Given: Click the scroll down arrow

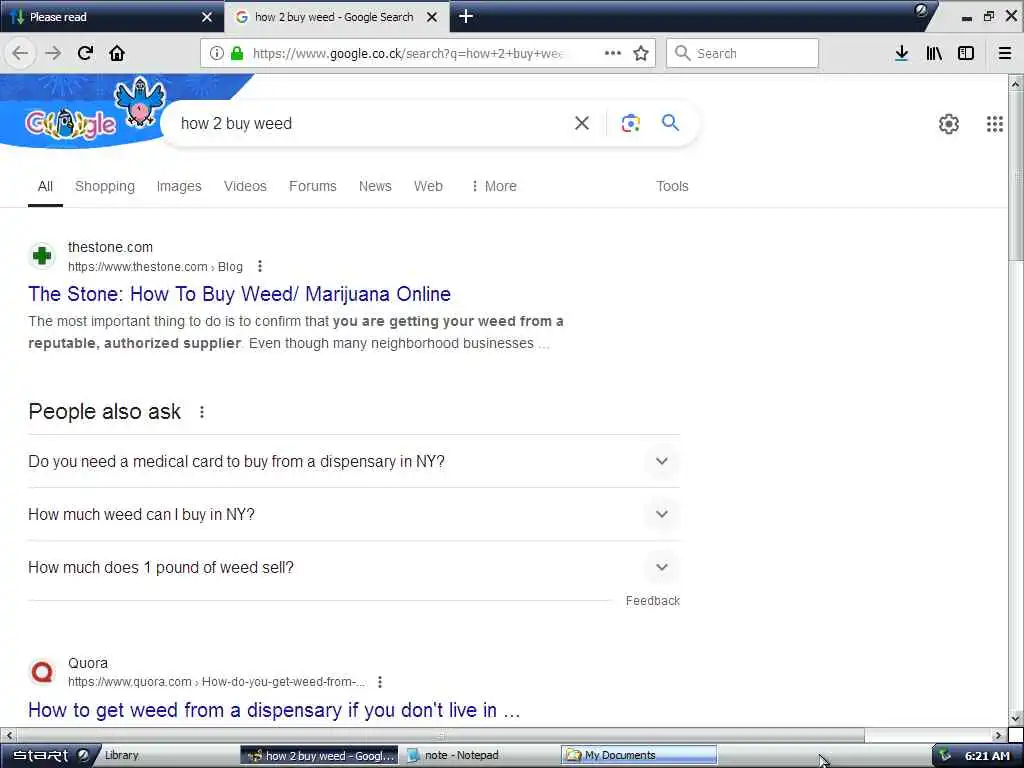Looking at the screenshot, I should point(1015,719).
